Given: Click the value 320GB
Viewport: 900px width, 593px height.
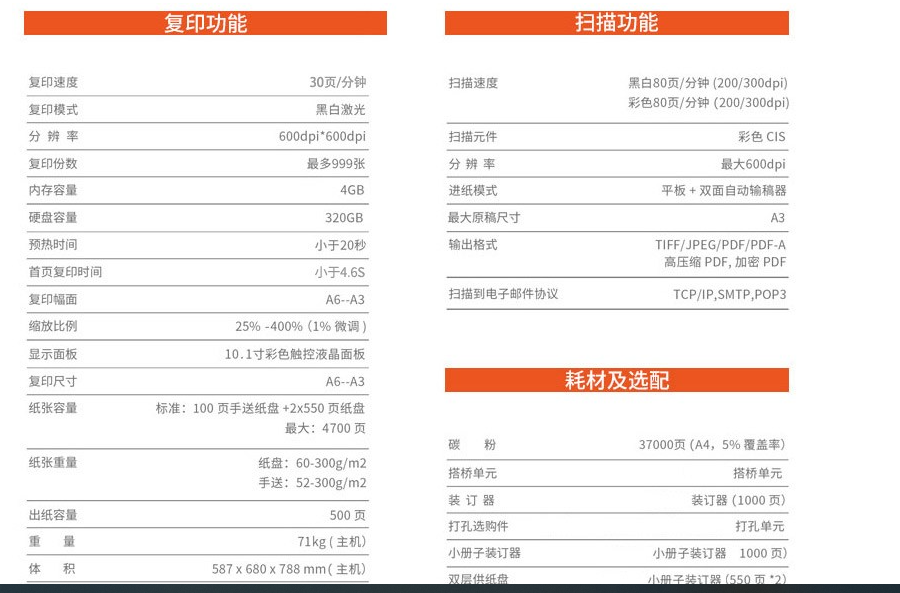Looking at the screenshot, I should [344, 218].
